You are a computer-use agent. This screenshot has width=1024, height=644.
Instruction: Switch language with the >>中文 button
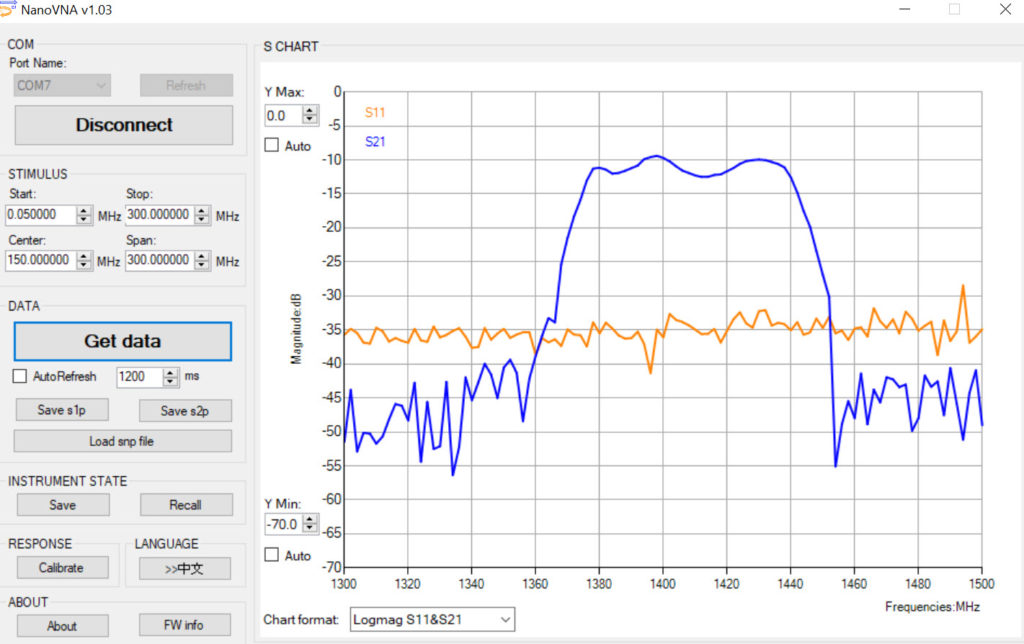[x=185, y=568]
